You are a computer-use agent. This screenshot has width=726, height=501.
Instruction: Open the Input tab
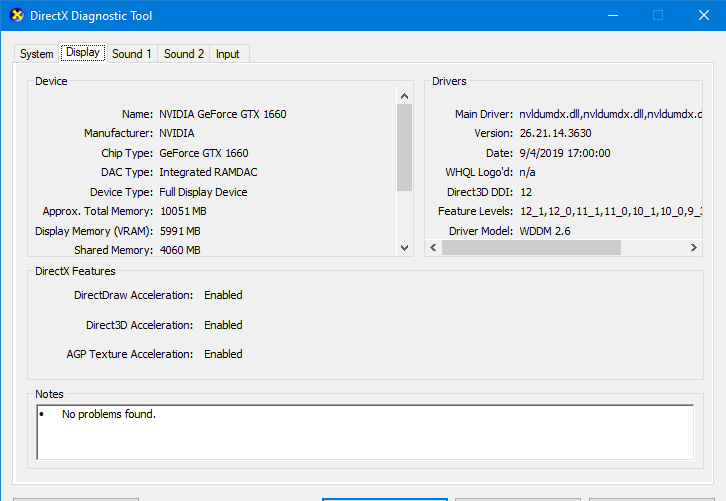coord(228,54)
